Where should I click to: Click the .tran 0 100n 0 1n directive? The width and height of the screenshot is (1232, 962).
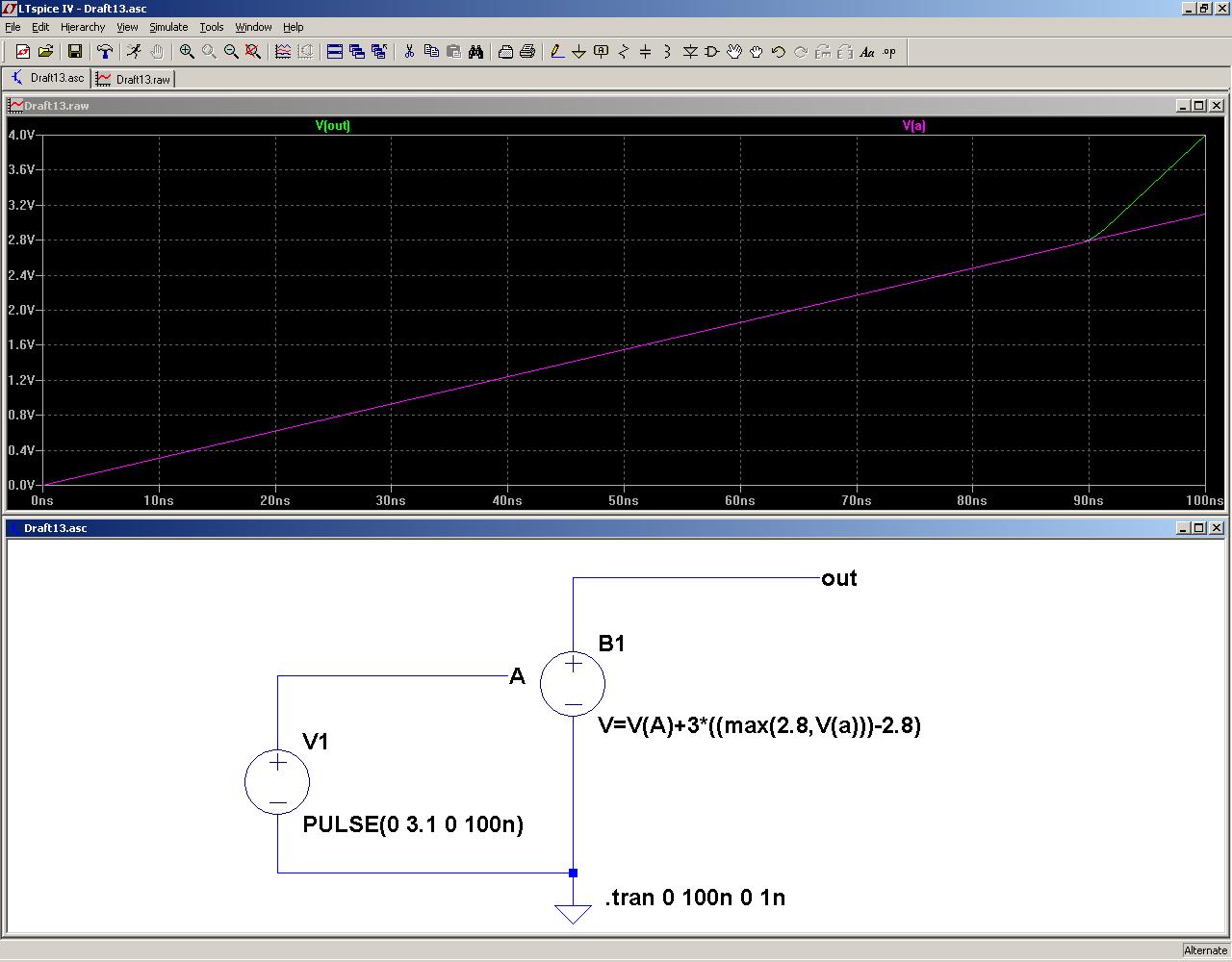pyautogui.click(x=695, y=898)
